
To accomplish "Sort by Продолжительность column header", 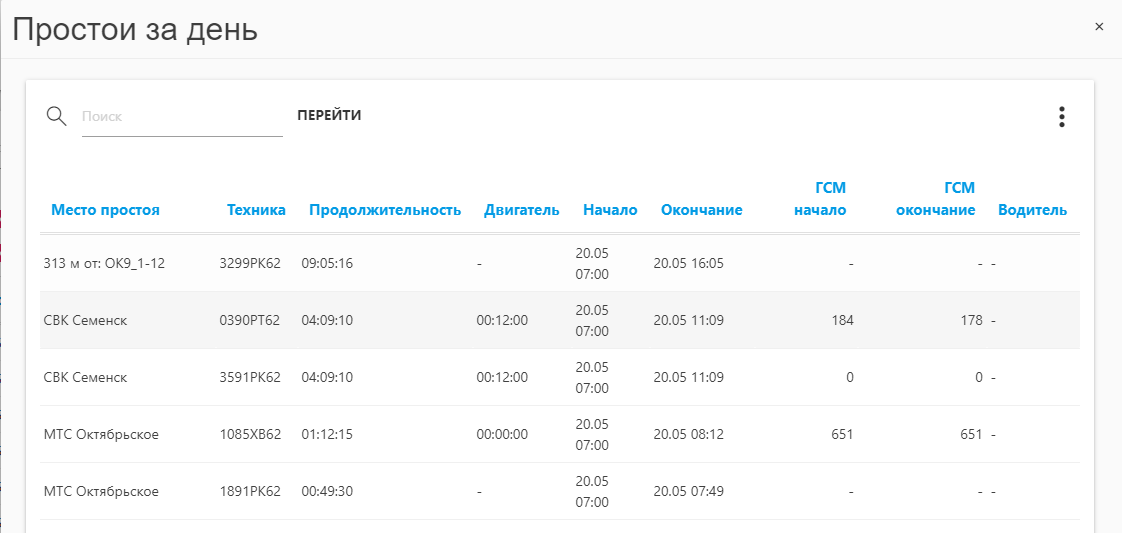I will 385,210.
